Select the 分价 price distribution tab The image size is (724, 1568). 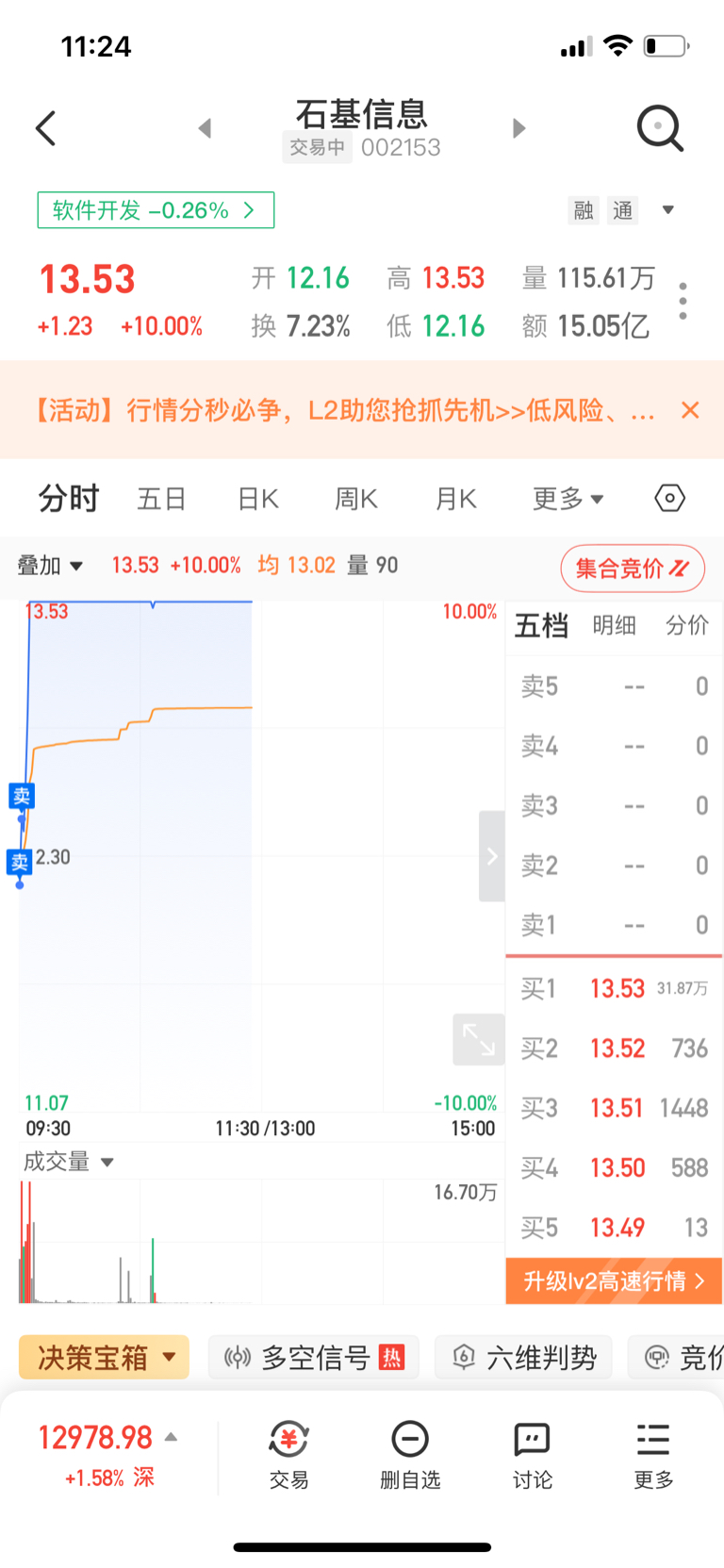pyautogui.click(x=686, y=625)
